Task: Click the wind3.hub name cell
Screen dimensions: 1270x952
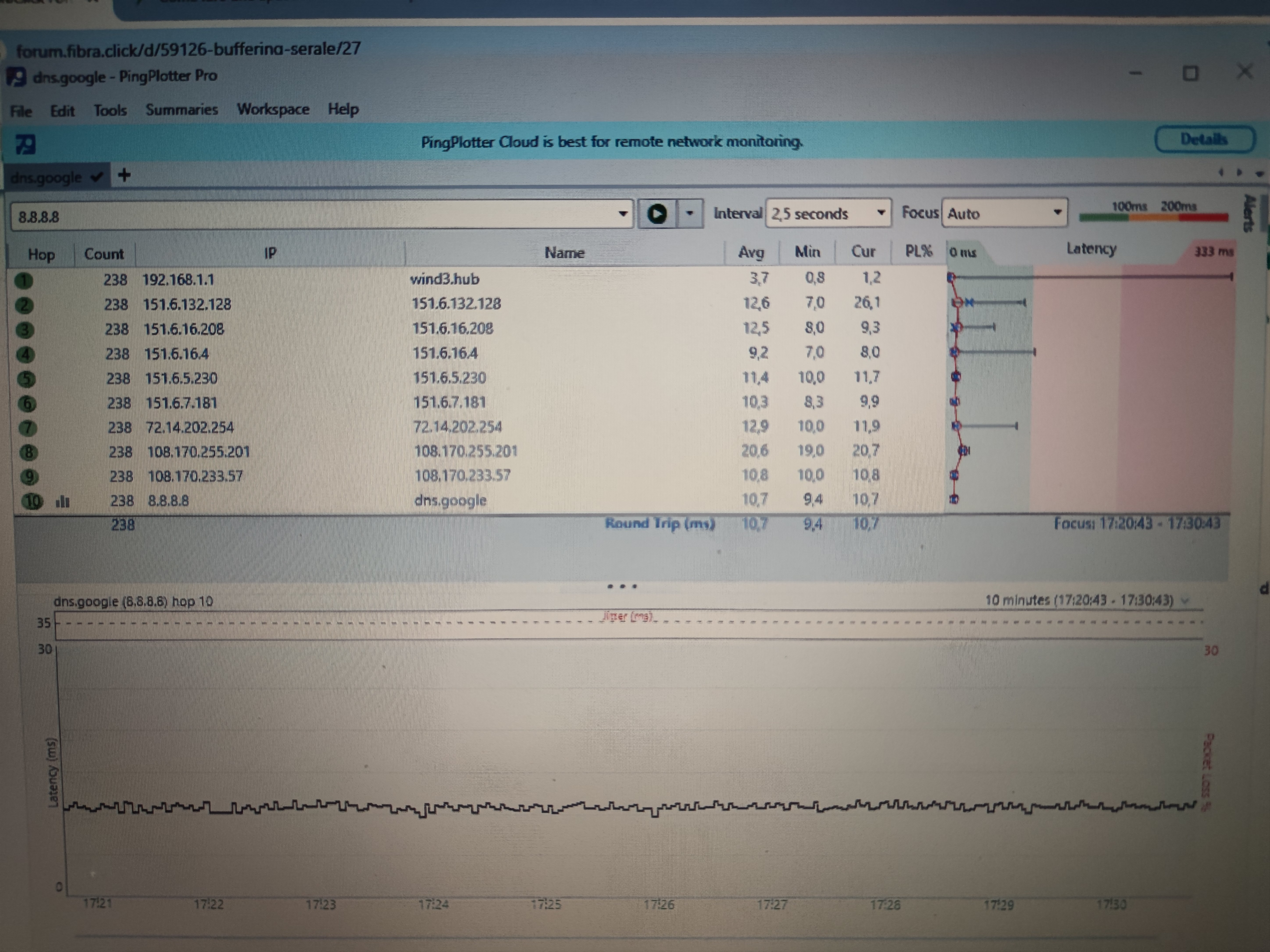Action: pyautogui.click(x=445, y=279)
